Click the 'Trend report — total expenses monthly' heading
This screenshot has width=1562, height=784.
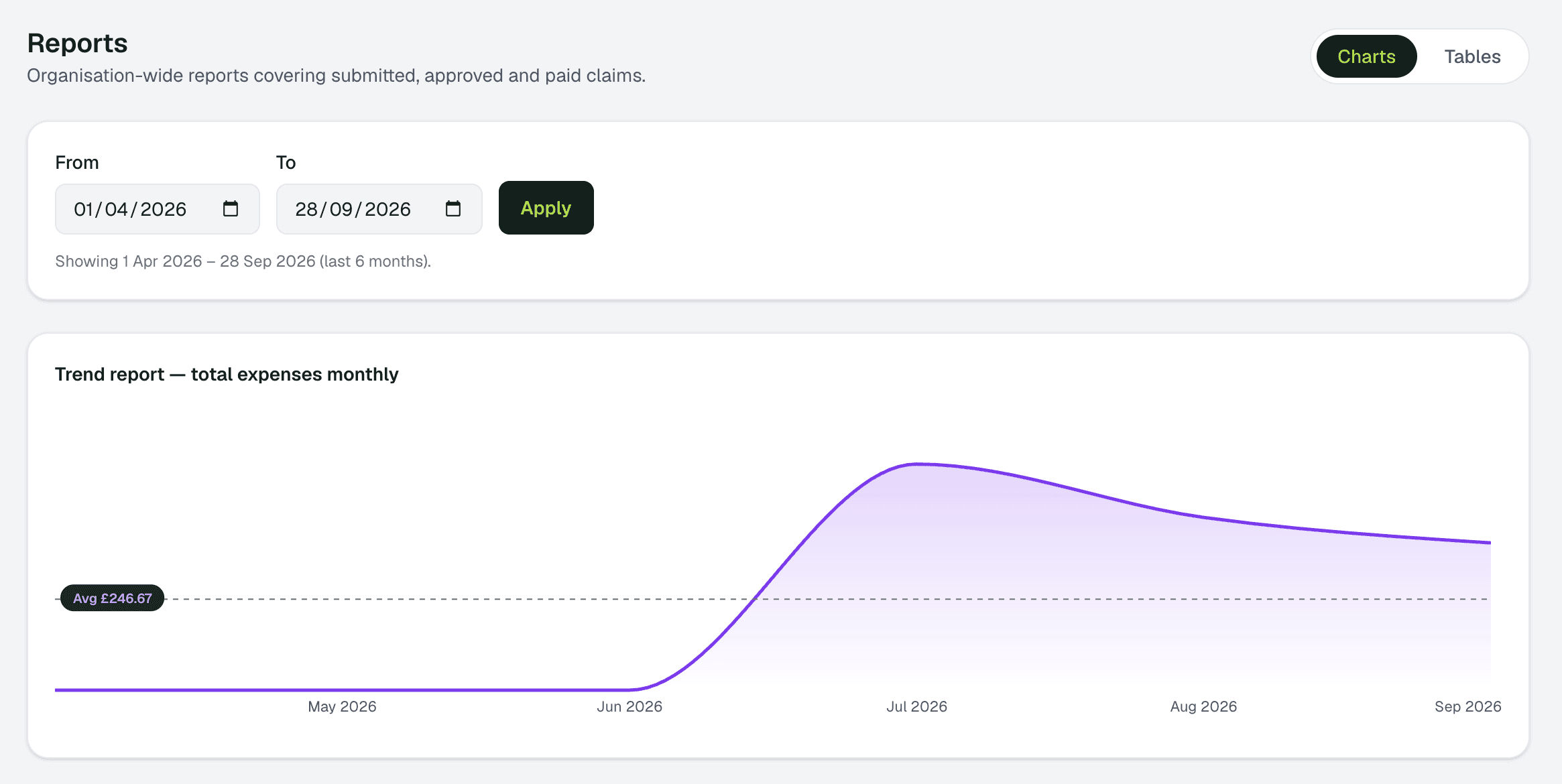pyautogui.click(x=227, y=374)
